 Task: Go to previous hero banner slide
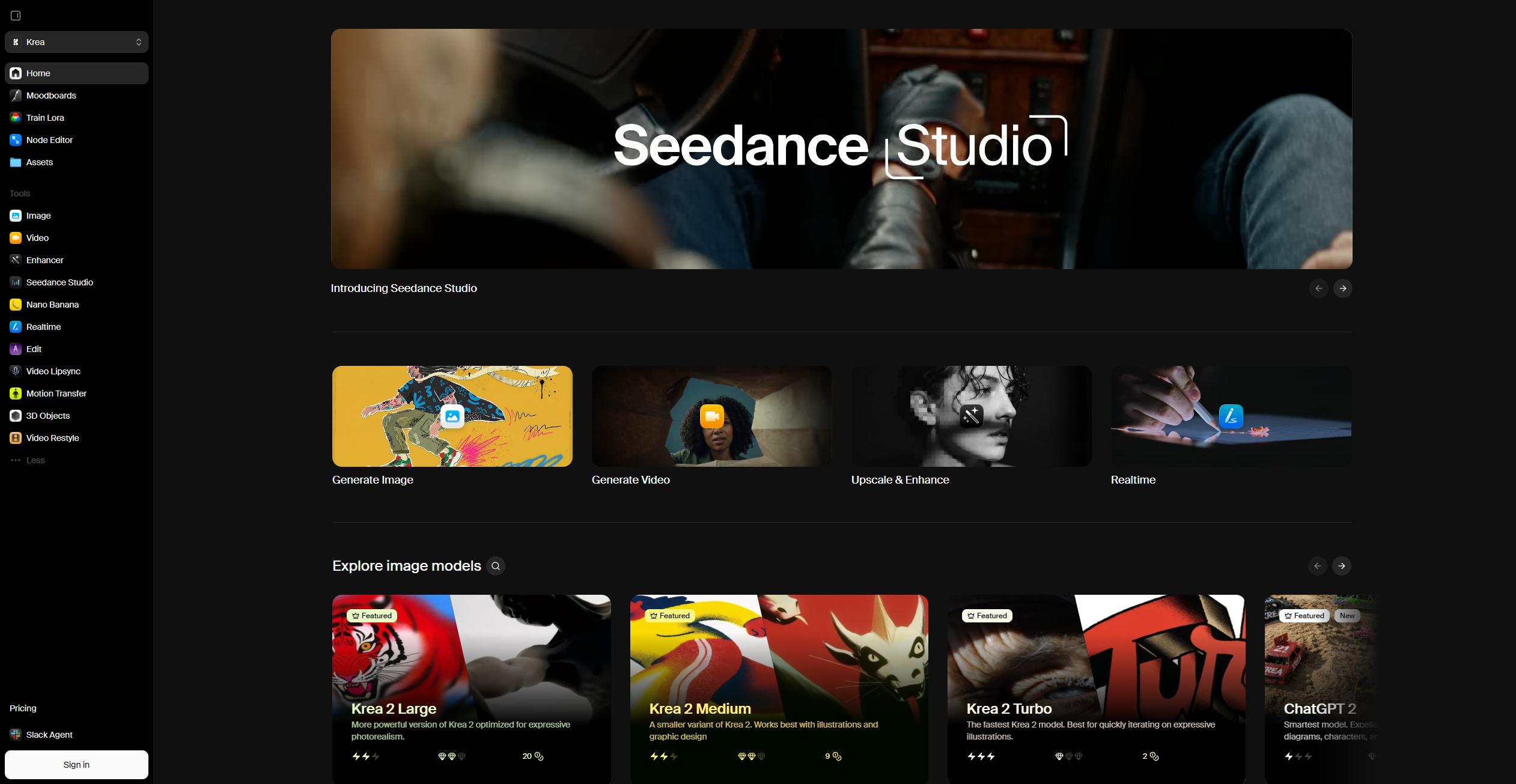1319,288
